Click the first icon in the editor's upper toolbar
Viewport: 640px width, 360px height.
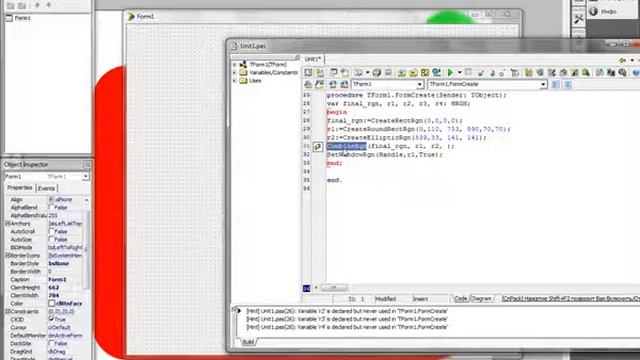308,73
